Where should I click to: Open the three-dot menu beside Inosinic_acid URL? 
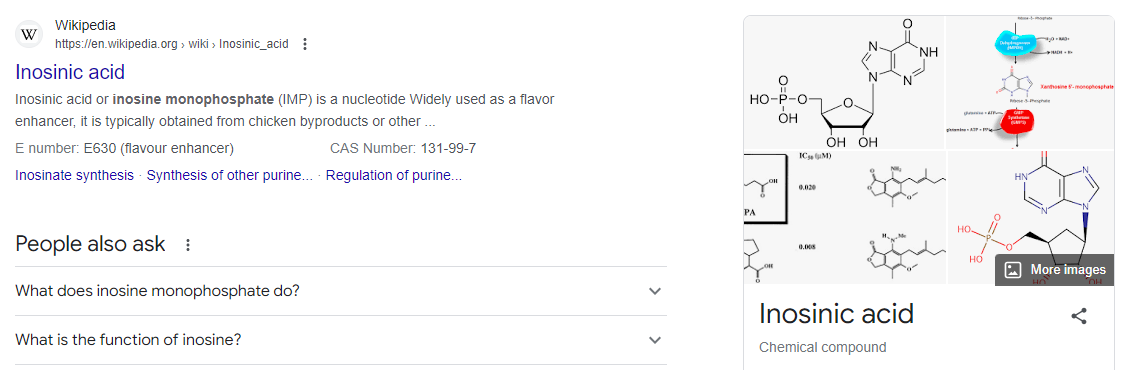[304, 44]
